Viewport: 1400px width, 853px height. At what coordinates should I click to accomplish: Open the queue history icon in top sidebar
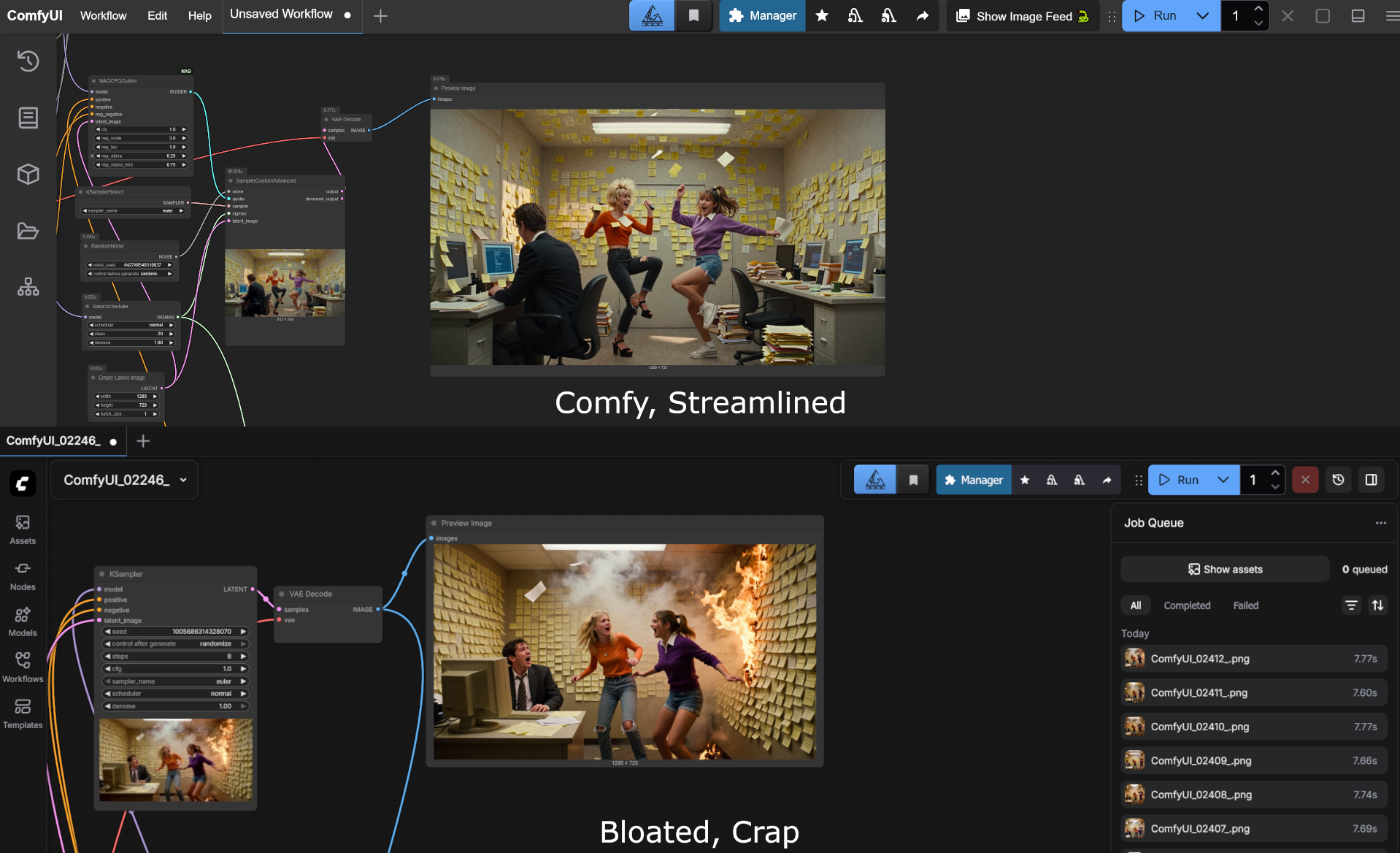point(28,61)
